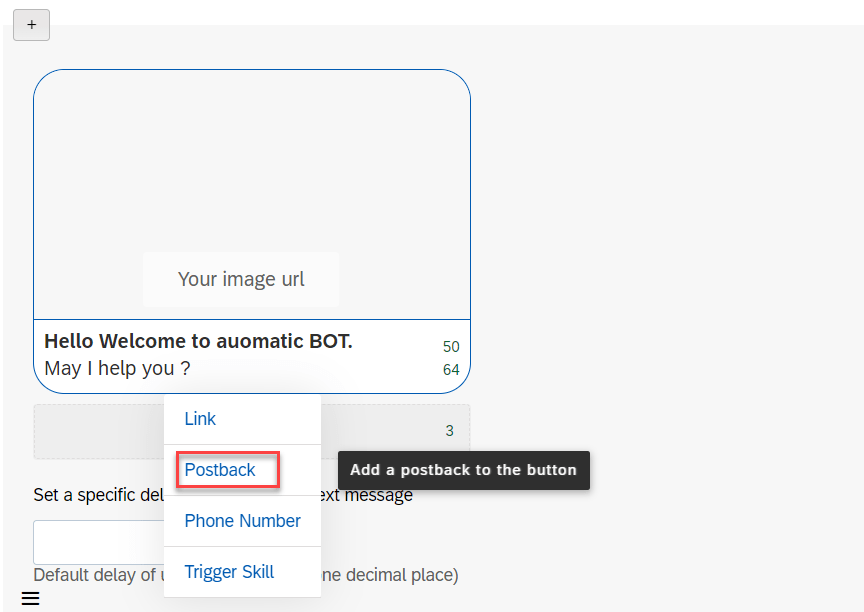Select Link from the button type menu
This screenshot has width=864, height=612.
pyautogui.click(x=200, y=419)
